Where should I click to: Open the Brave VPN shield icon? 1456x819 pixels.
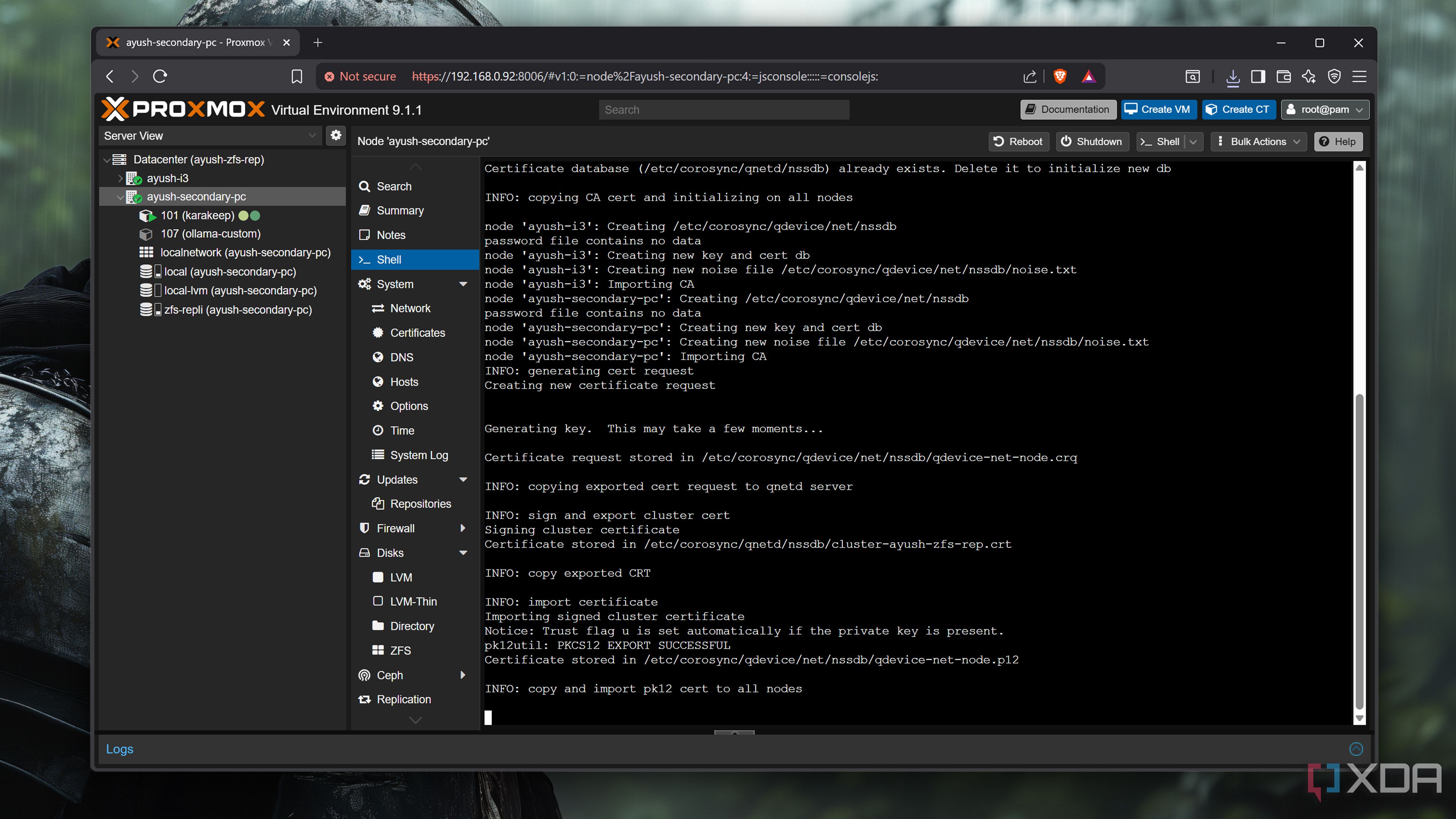click(x=1335, y=76)
